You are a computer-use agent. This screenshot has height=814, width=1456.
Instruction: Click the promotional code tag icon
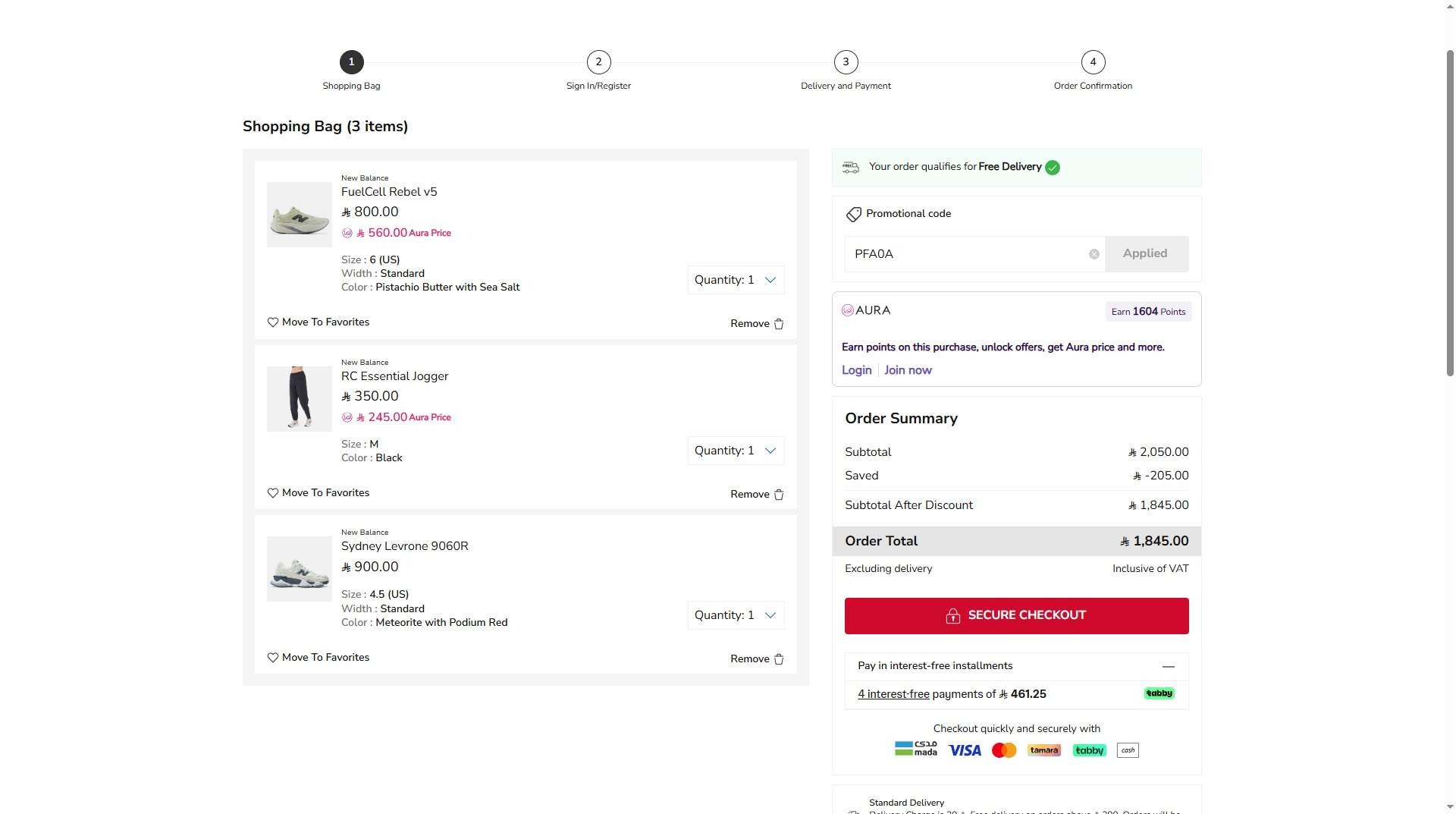(854, 215)
